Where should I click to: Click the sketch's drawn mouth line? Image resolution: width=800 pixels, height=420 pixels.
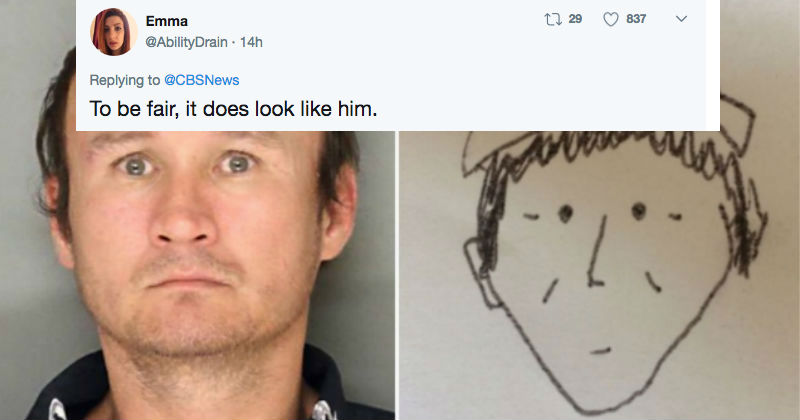(x=599, y=349)
